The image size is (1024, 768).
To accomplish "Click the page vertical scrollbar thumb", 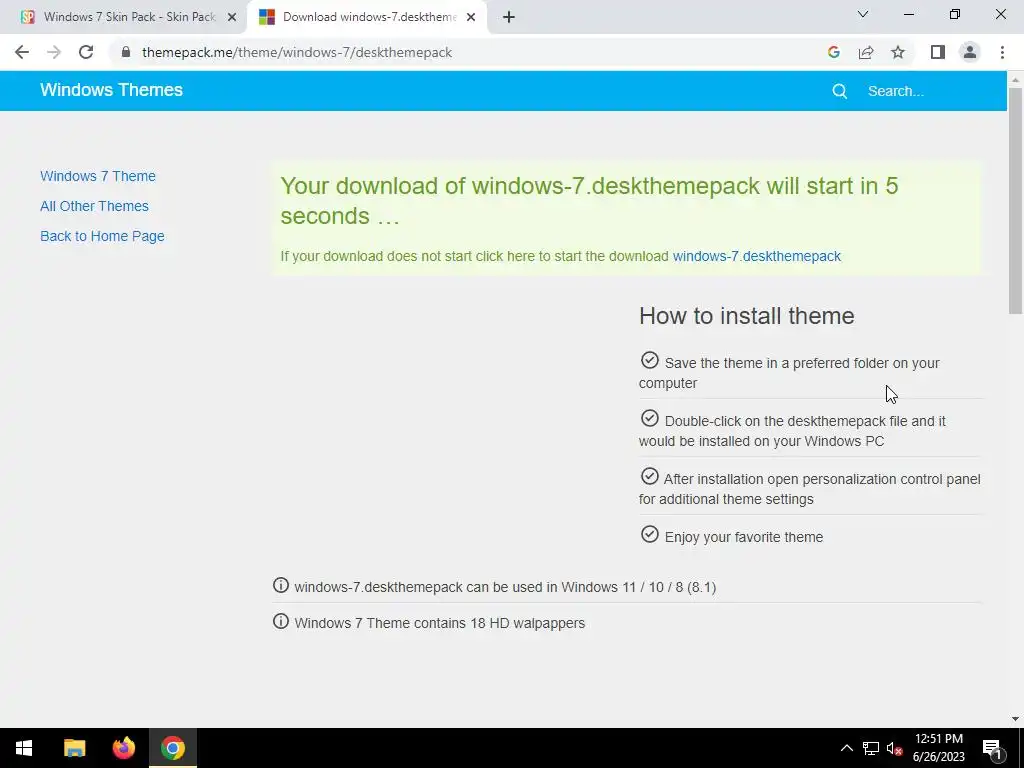I will (x=1015, y=200).
